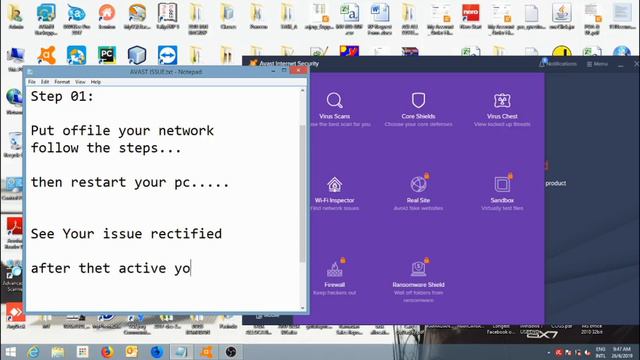Open Virus Scans in Avast
The height and width of the screenshot is (360, 640).
334,109
